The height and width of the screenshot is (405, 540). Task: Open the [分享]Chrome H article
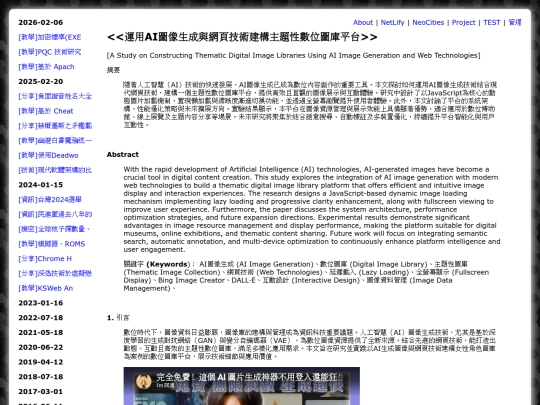(45, 259)
